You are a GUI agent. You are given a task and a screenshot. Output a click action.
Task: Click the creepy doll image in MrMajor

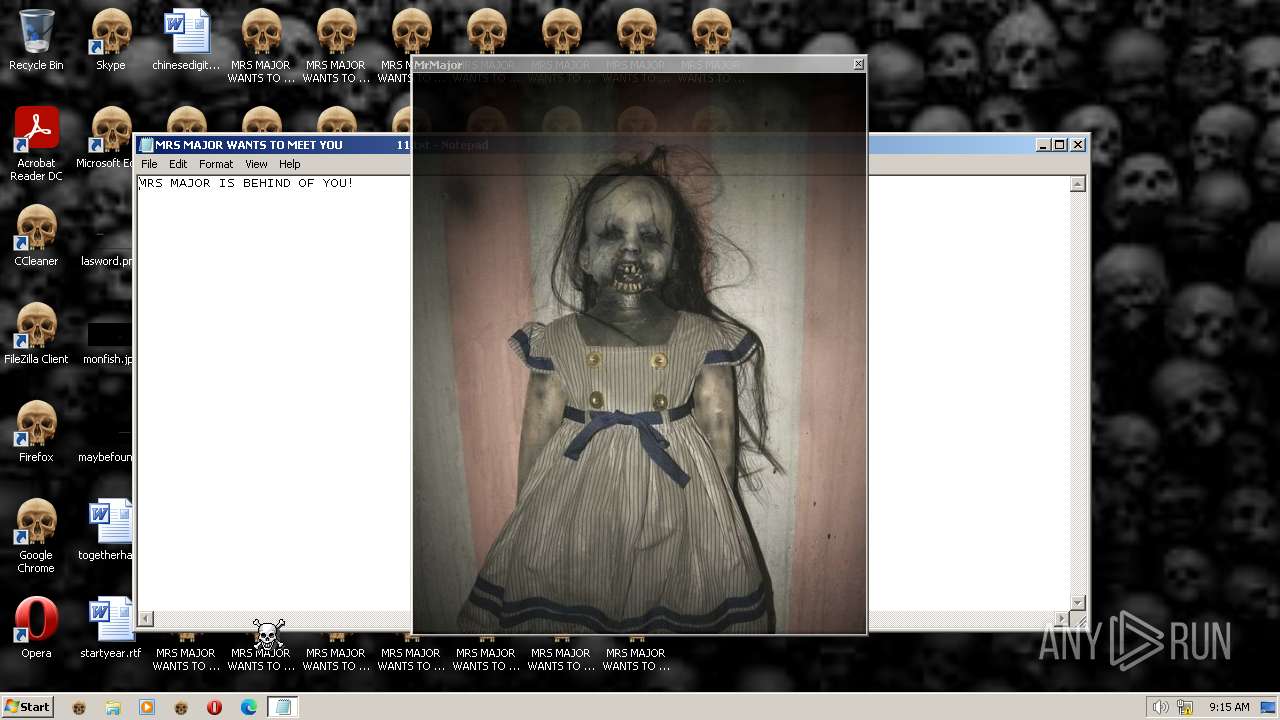click(640, 353)
